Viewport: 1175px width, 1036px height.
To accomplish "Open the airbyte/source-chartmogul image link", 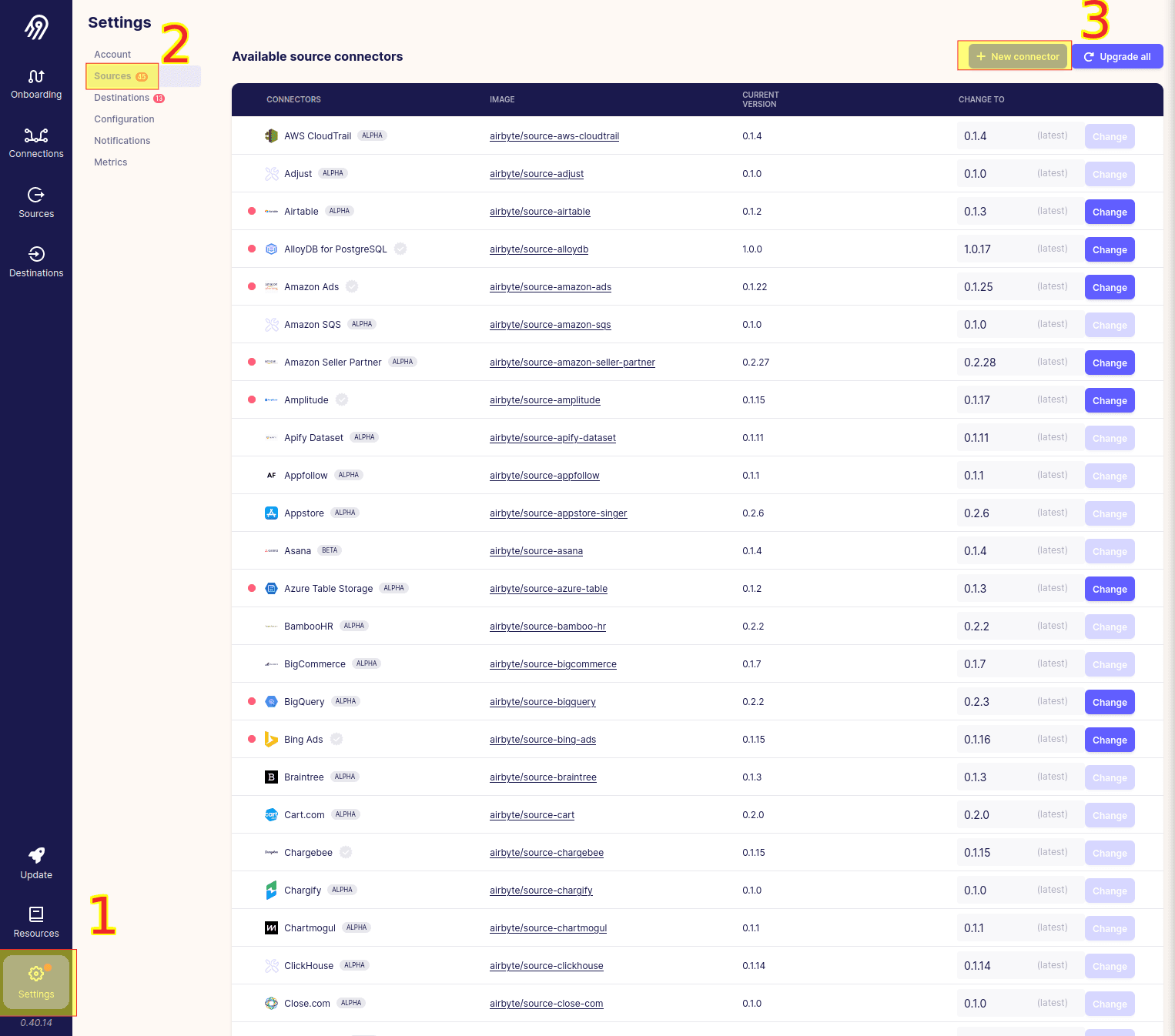I will [548, 928].
